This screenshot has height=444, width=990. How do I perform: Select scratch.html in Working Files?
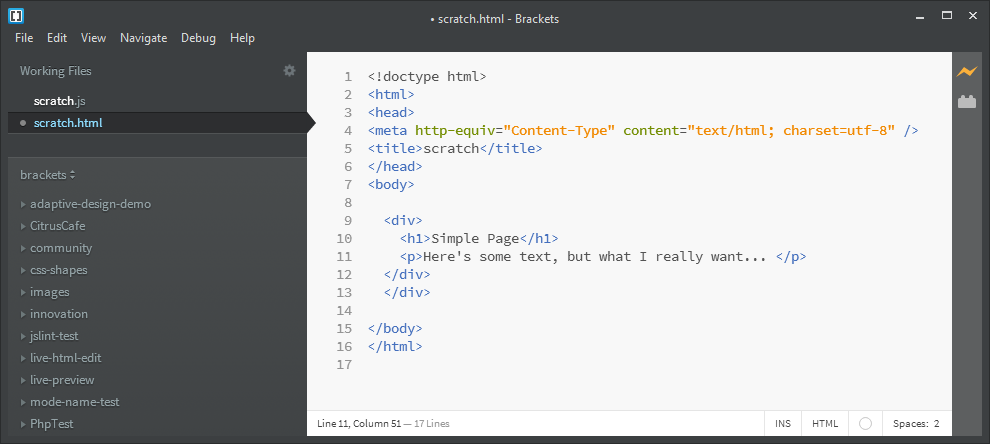click(157, 123)
